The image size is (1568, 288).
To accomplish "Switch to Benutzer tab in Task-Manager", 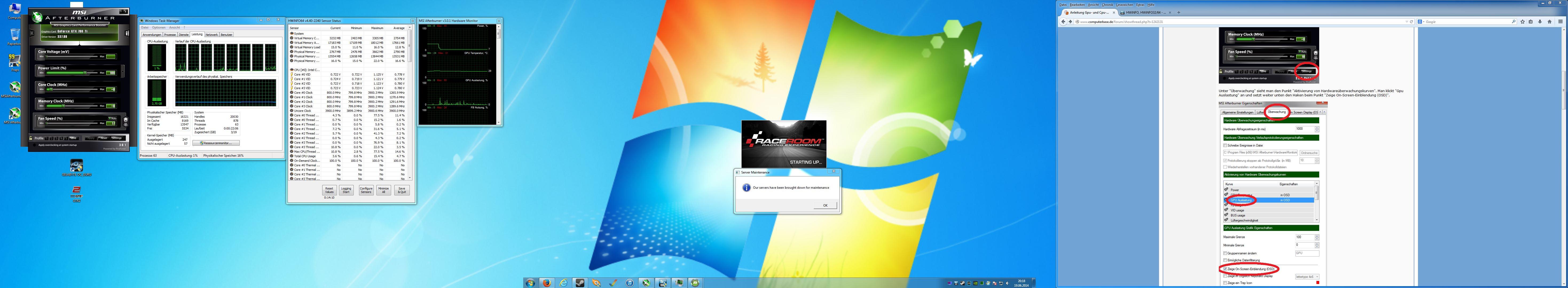I will point(226,35).
